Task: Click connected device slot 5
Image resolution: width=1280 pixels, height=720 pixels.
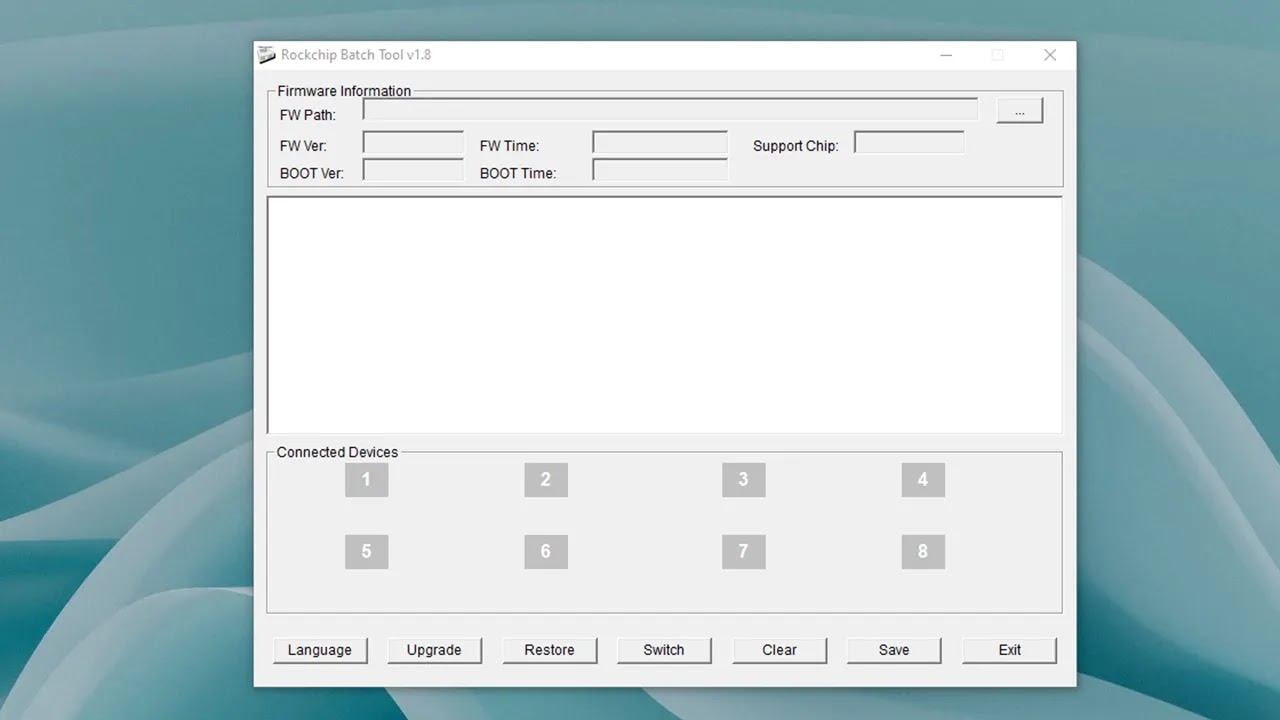Action: pos(366,551)
